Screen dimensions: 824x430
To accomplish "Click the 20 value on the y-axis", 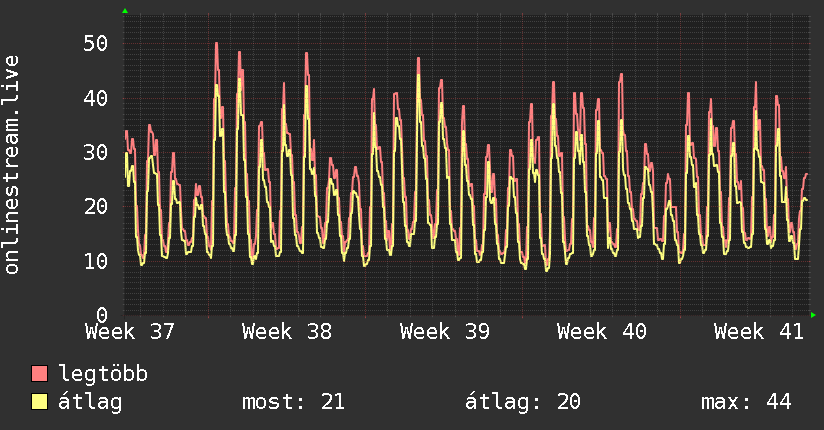I will 96,207.
